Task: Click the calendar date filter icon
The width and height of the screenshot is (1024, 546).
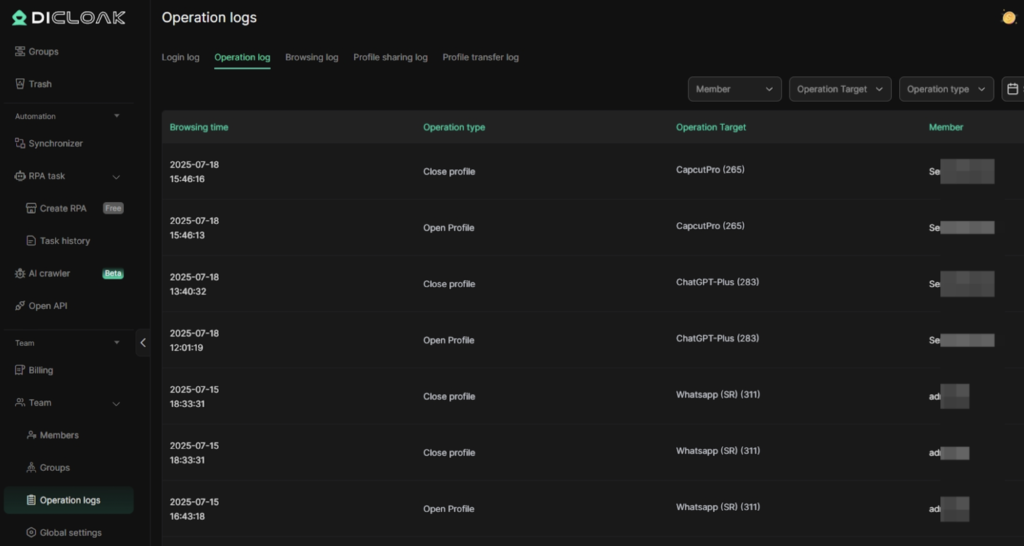Action: [x=1012, y=89]
